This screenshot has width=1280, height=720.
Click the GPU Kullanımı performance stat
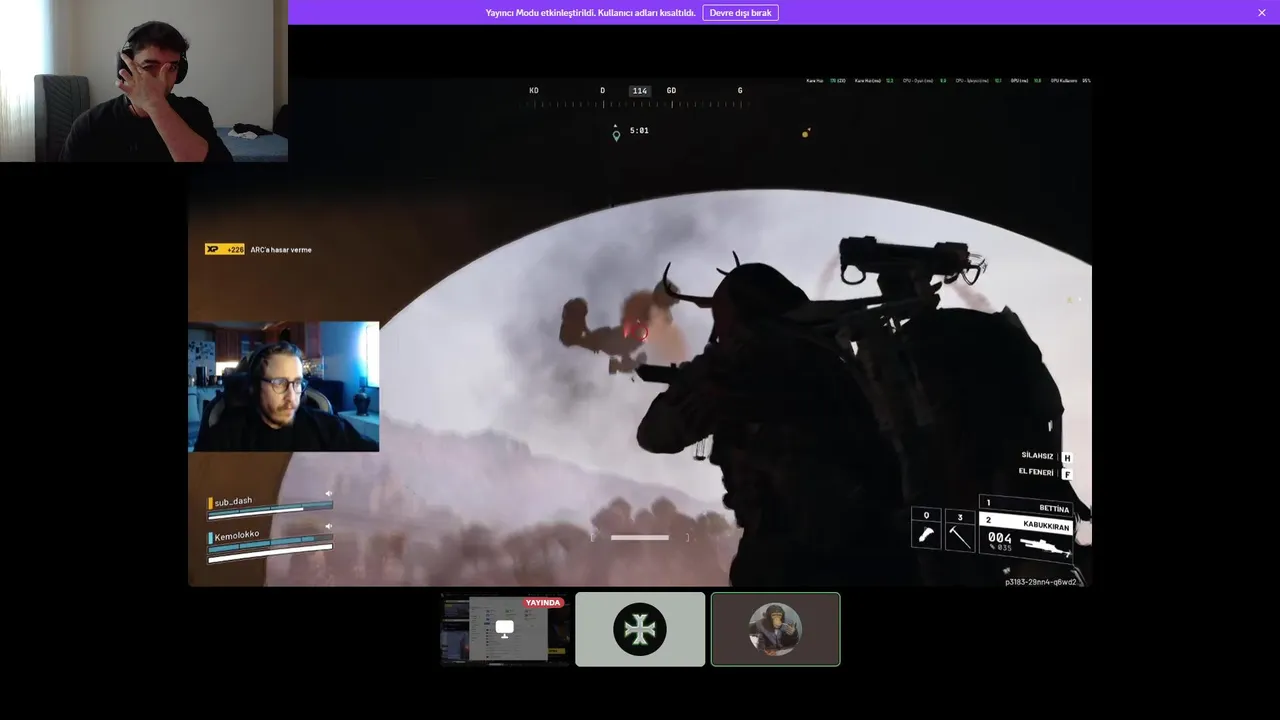point(1070,81)
